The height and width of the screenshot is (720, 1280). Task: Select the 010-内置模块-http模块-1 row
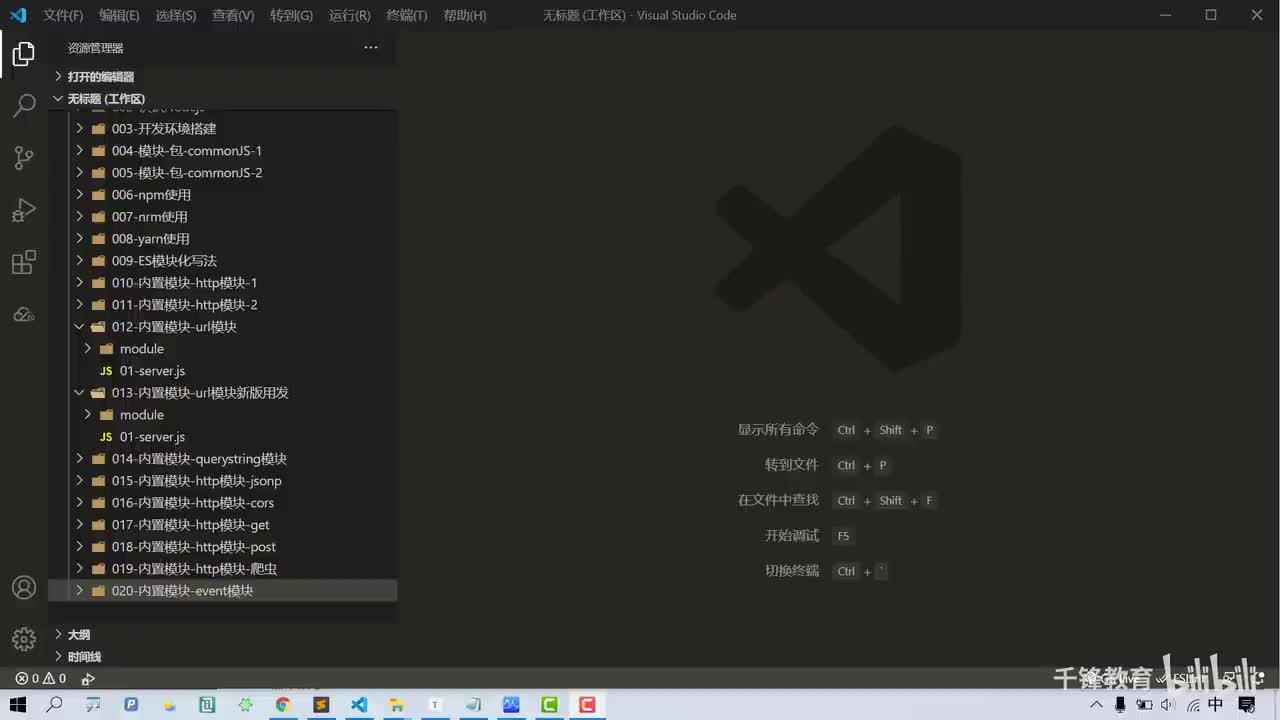pos(222,283)
